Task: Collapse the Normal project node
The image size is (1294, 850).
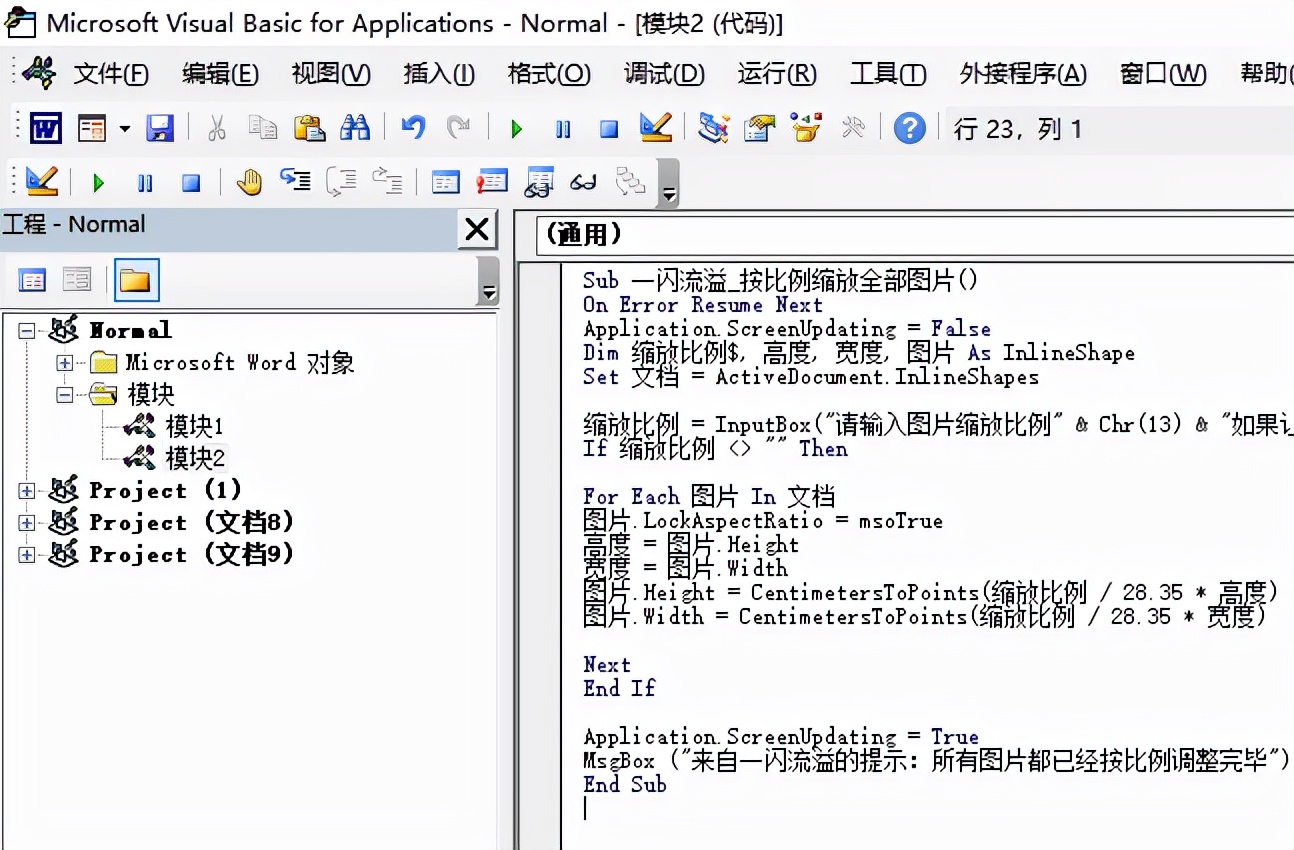Action: click(x=27, y=331)
